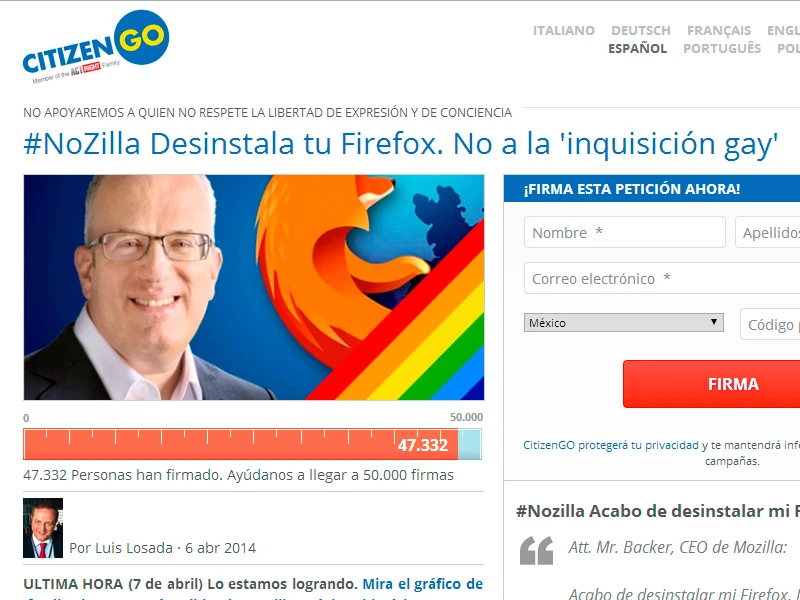Focus the Código postal field
This screenshot has height=600, width=800.
[770, 324]
